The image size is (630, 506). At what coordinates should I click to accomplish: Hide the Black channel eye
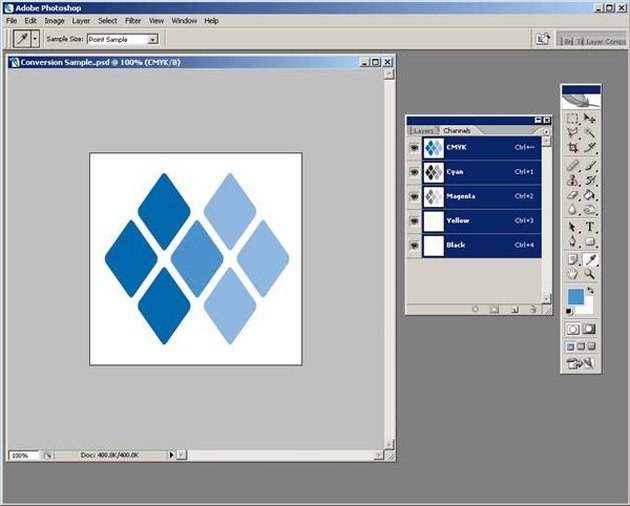(x=414, y=245)
